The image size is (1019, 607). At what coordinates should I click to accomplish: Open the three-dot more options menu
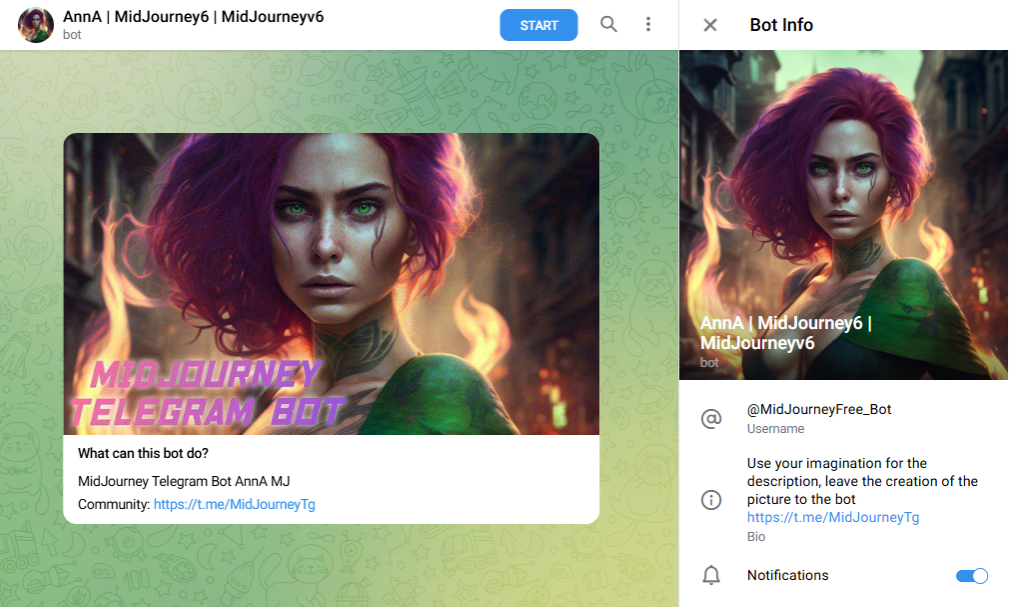(648, 25)
